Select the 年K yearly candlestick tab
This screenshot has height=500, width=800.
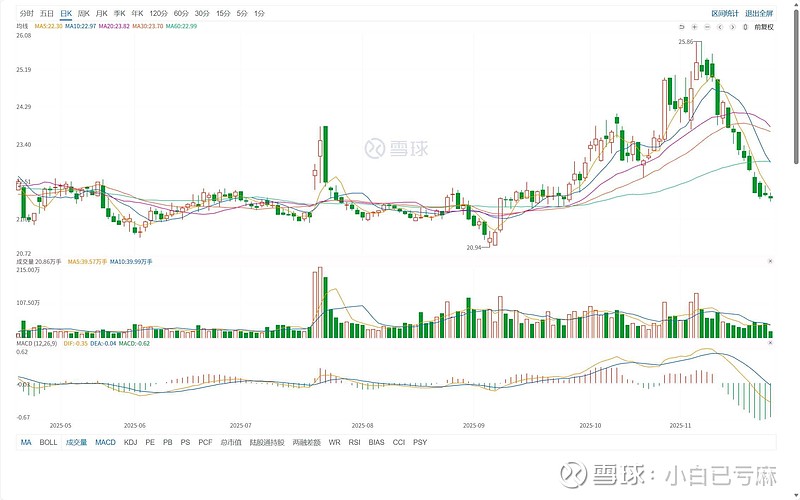[x=137, y=13]
